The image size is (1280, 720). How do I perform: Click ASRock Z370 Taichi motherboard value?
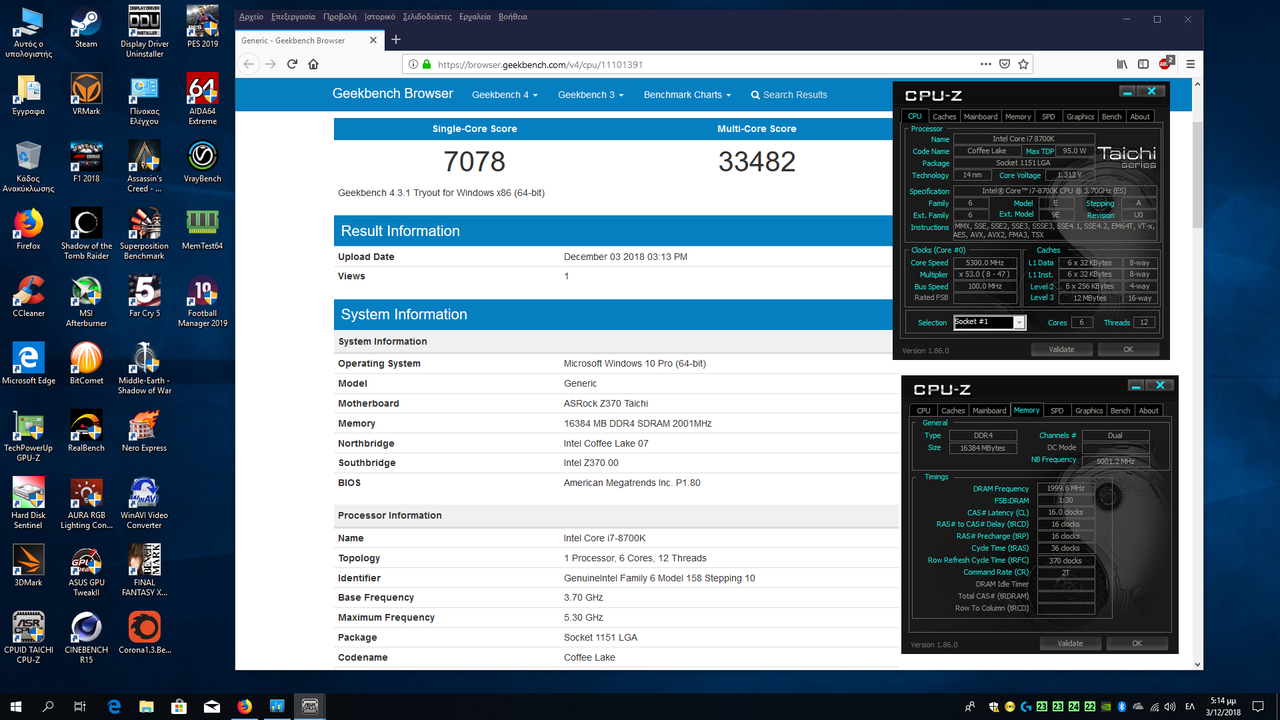coord(606,404)
